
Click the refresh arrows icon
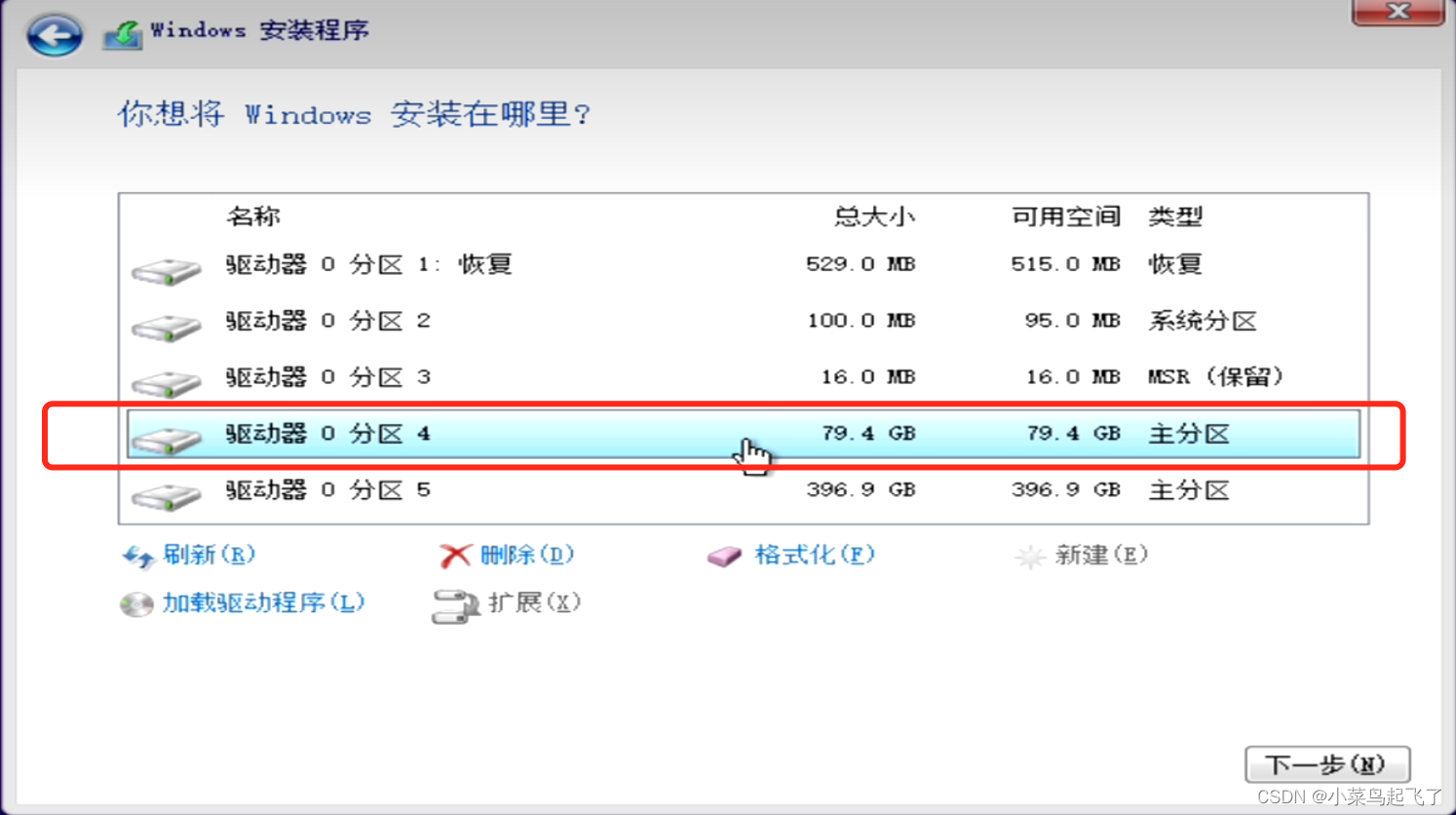(137, 557)
